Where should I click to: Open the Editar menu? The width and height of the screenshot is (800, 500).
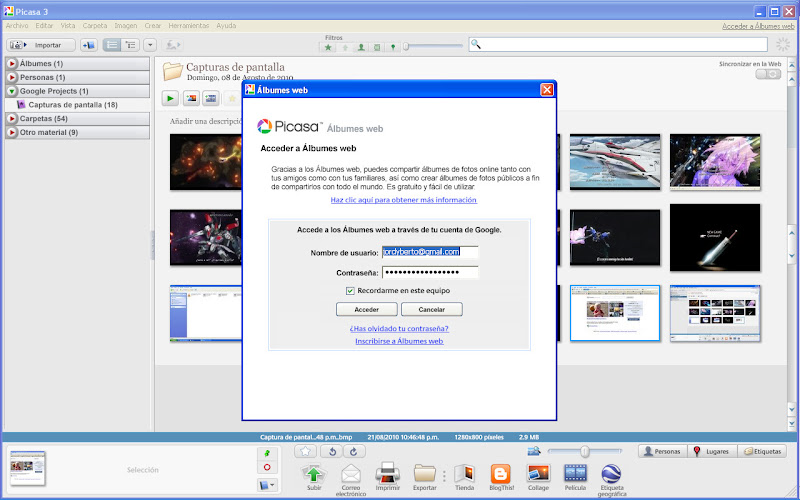[x=44, y=26]
